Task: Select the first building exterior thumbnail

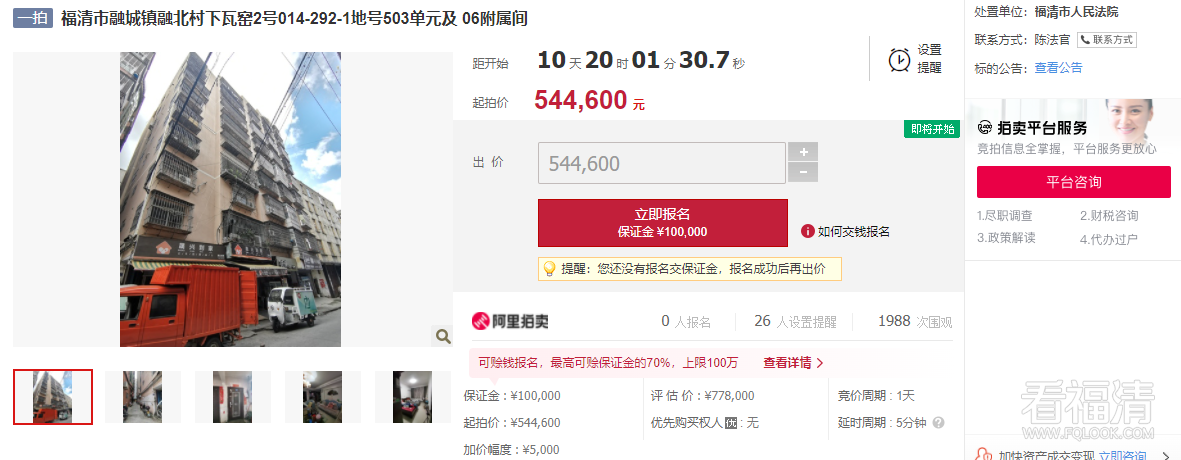Action: click(x=53, y=397)
